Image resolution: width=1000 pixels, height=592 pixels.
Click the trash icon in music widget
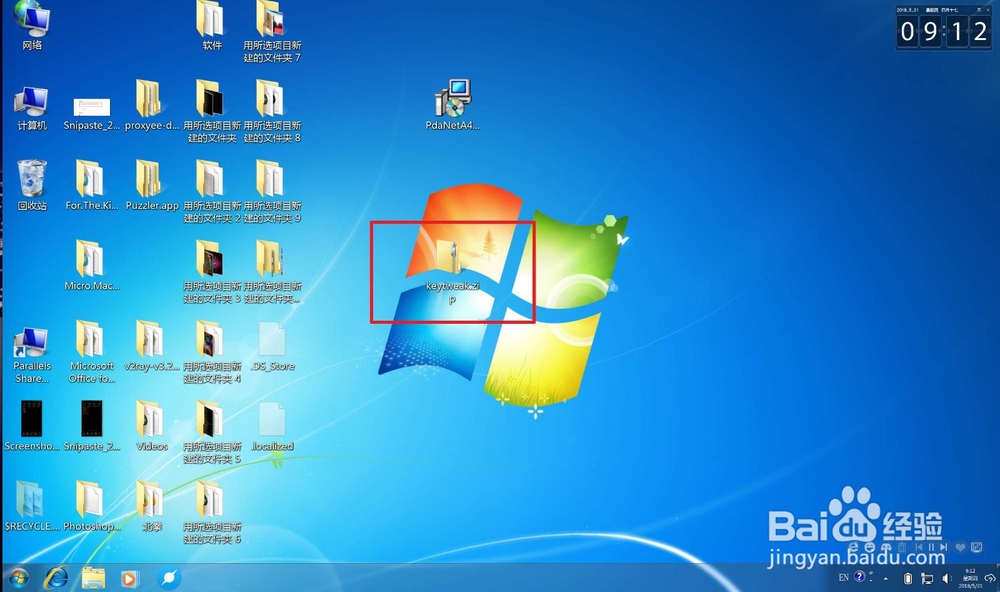pos(902,547)
